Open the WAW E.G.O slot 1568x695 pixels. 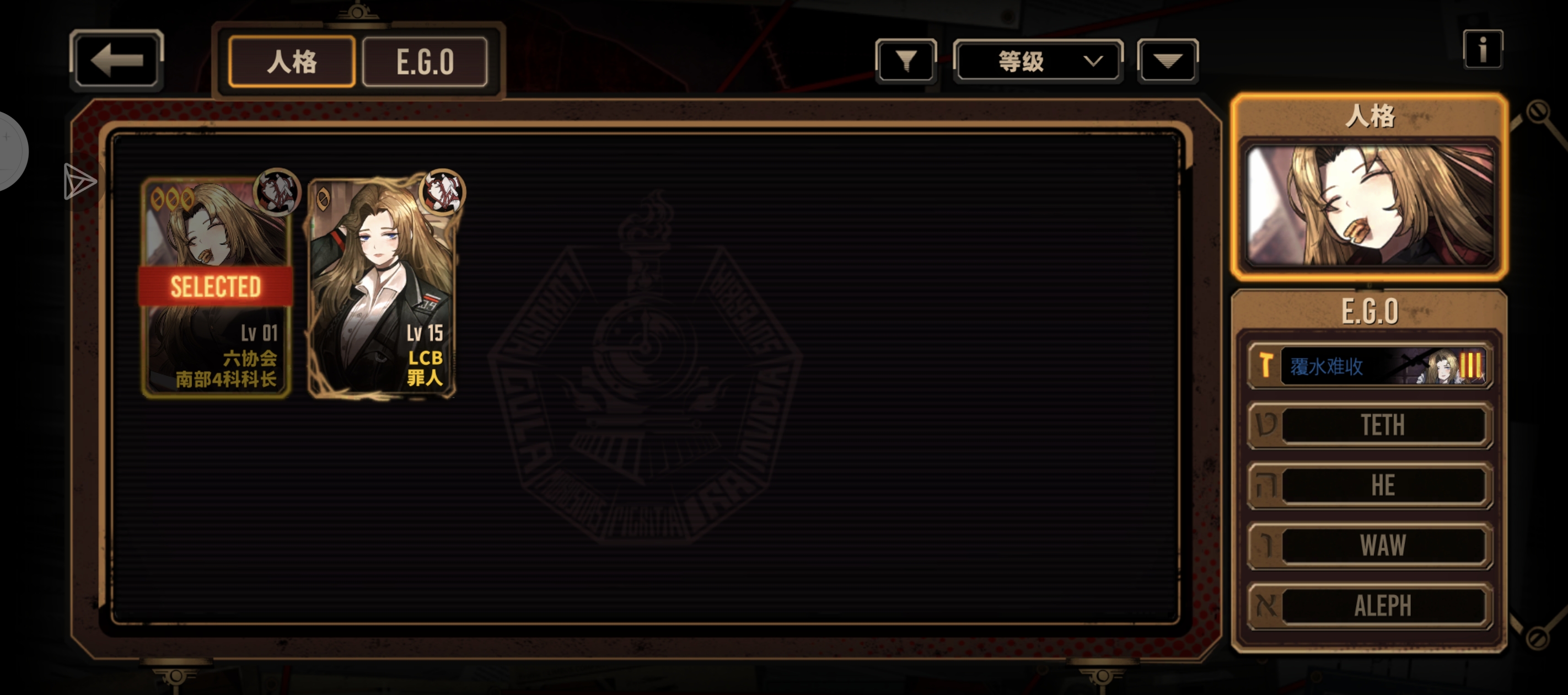(1370, 546)
